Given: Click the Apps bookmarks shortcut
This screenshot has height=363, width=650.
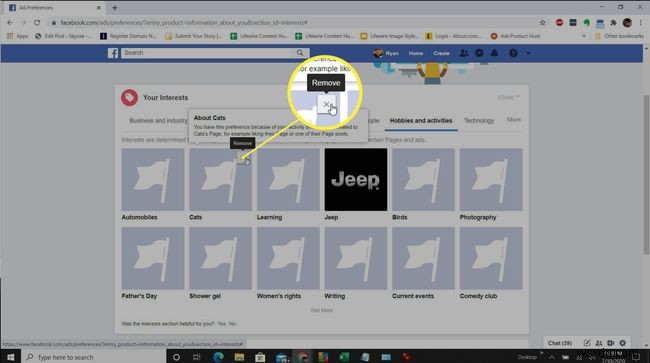Looking at the screenshot, I should pyautogui.click(x=17, y=36).
